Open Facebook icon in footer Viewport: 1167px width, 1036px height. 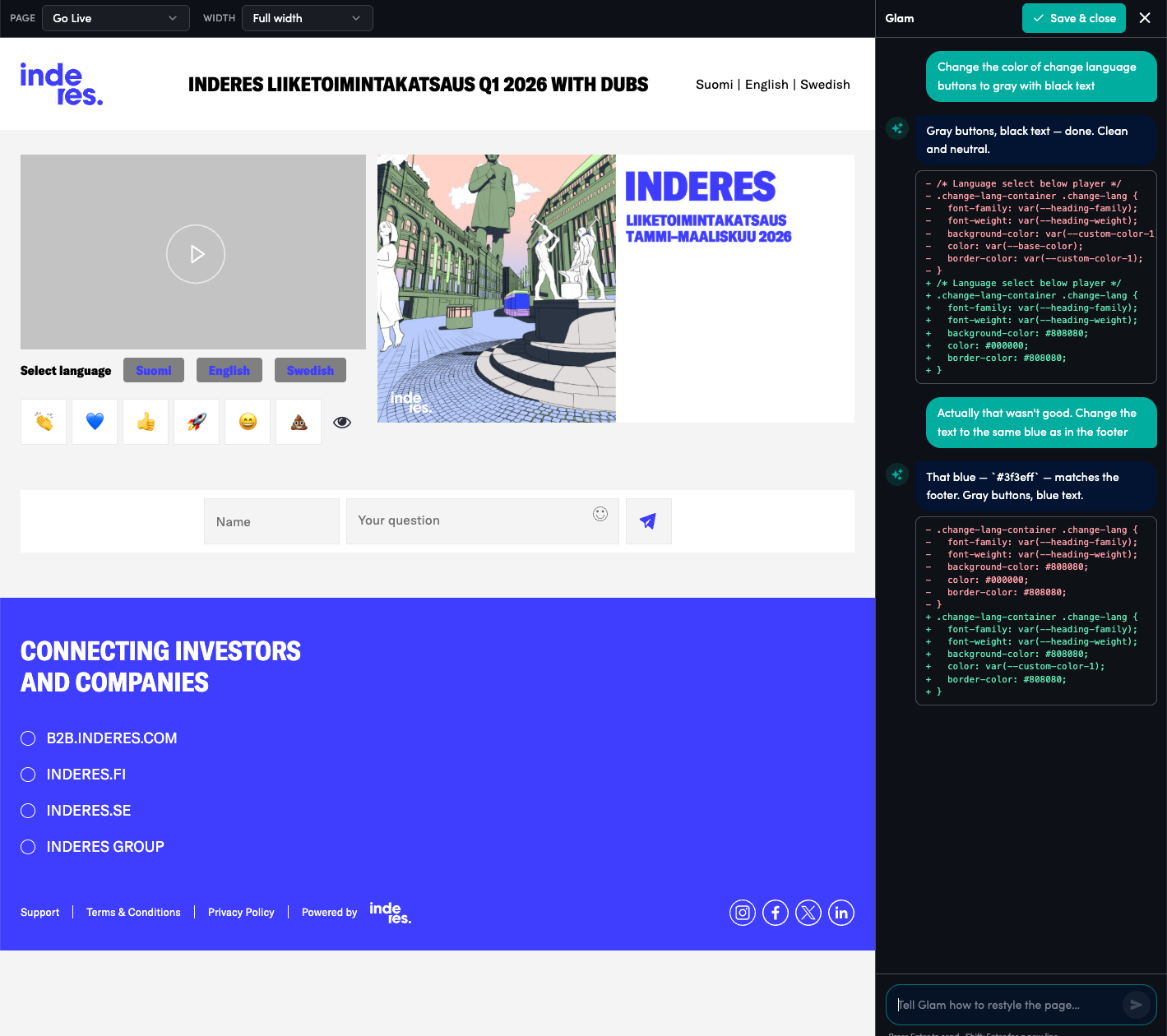[776, 913]
